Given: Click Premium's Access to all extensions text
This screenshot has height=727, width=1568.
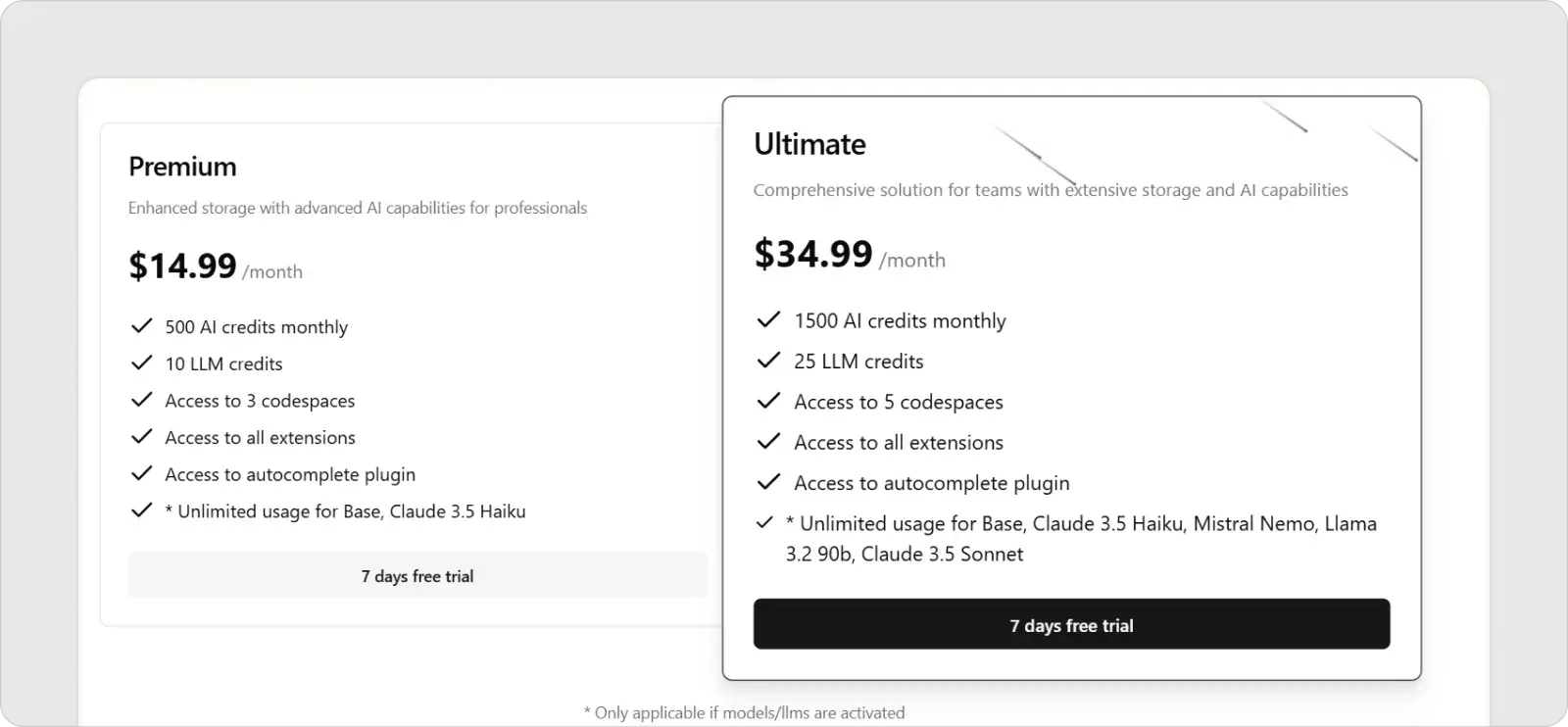Looking at the screenshot, I should [x=260, y=437].
